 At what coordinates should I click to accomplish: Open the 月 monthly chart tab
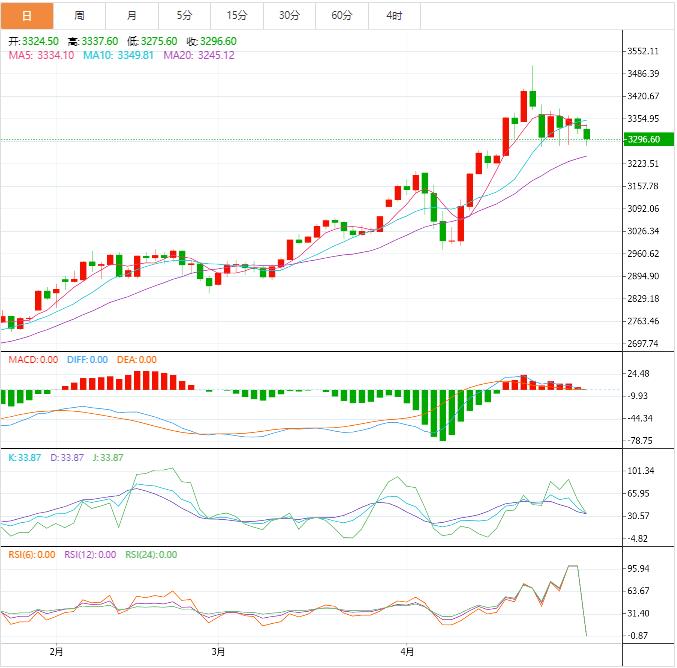[x=133, y=15]
